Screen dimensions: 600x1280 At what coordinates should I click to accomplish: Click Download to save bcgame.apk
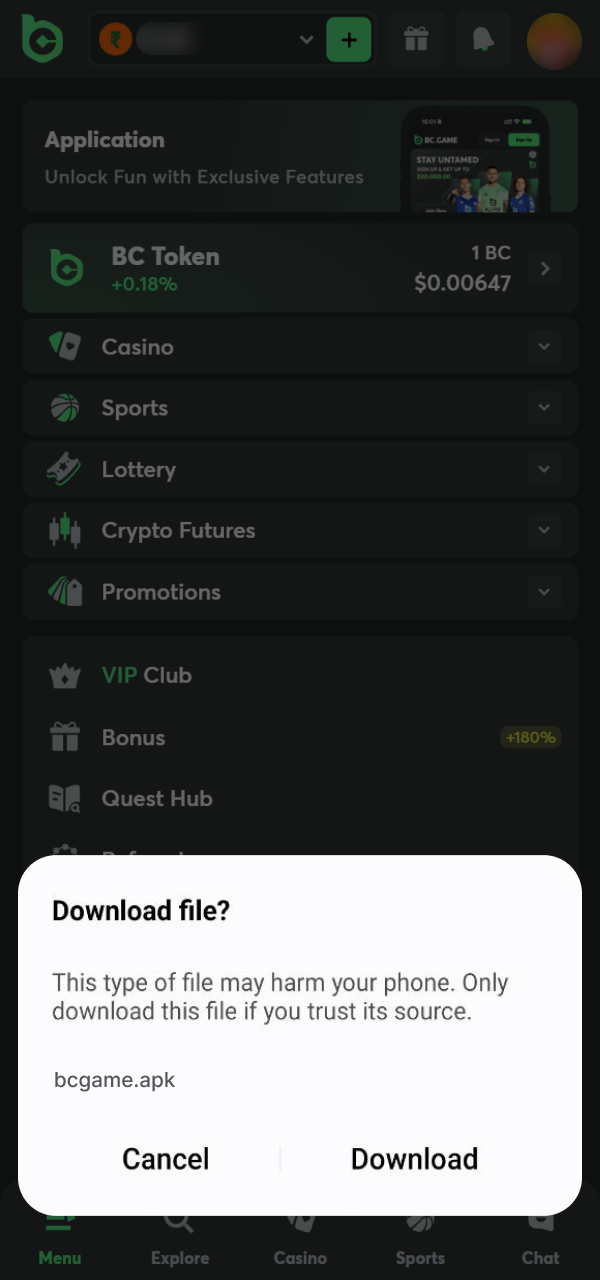point(414,1158)
